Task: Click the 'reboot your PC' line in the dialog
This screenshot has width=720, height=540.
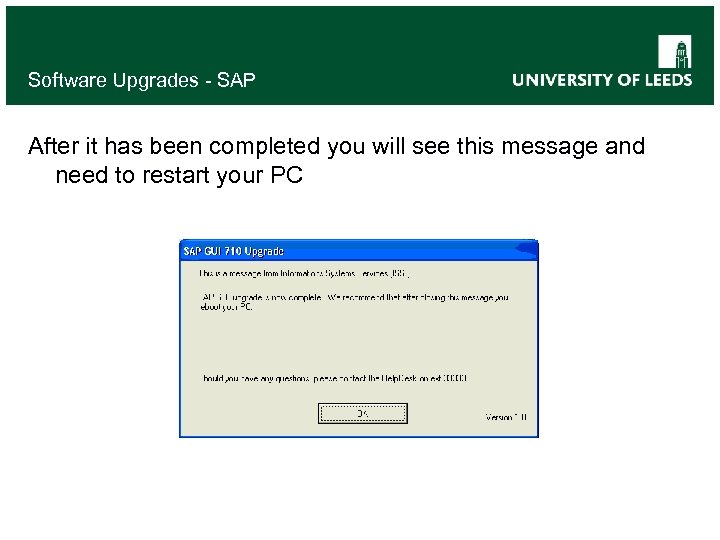Action: [x=226, y=307]
